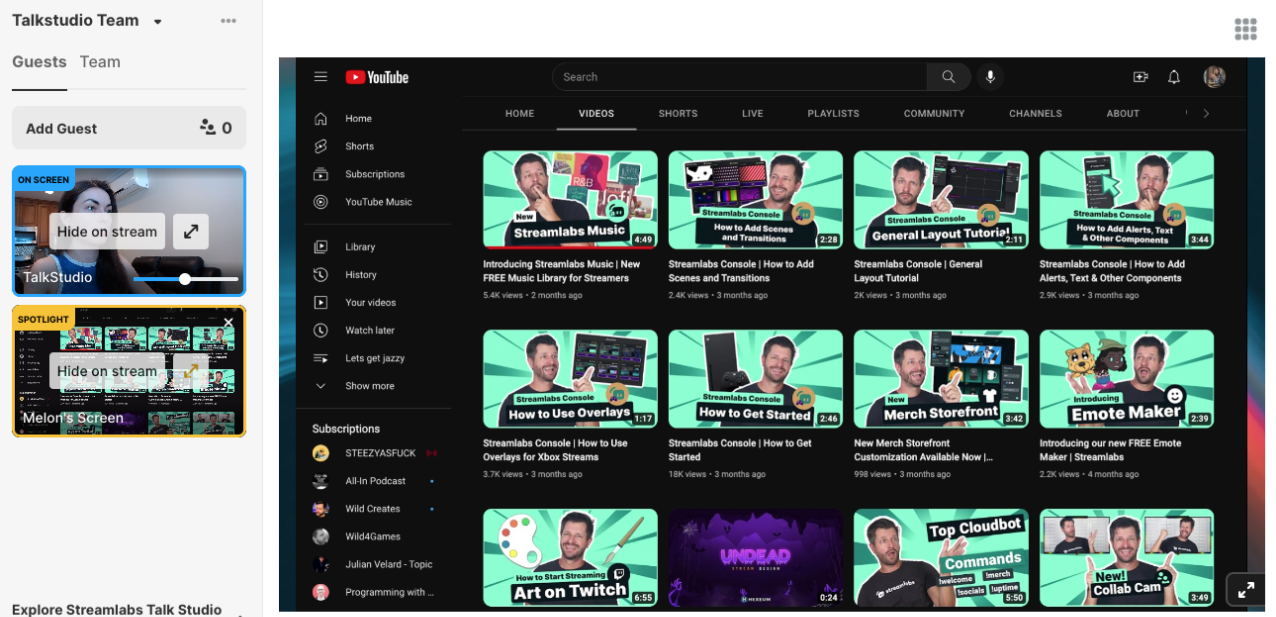Switch to the Team tab
This screenshot has width=1276, height=617.
pyautogui.click(x=100, y=62)
